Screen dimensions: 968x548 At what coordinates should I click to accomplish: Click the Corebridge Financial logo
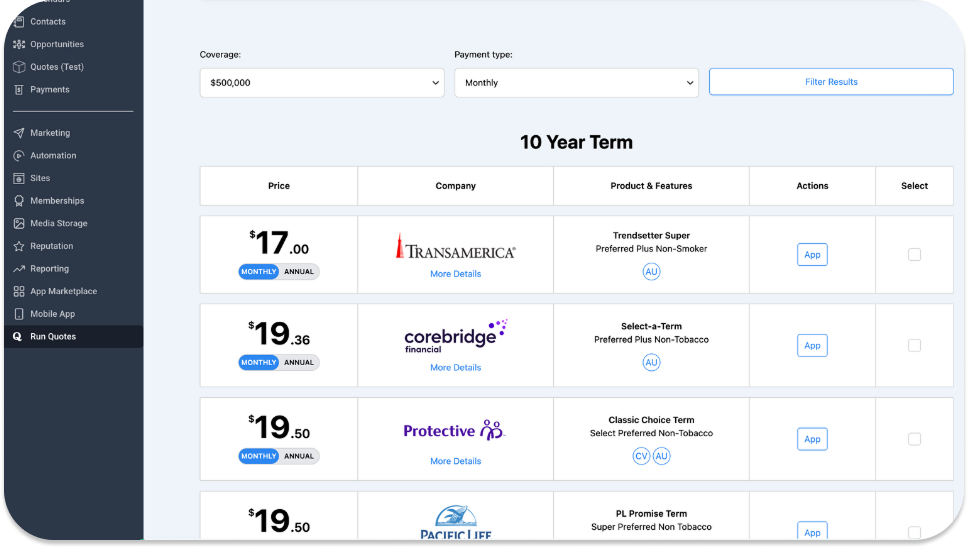[x=456, y=336]
